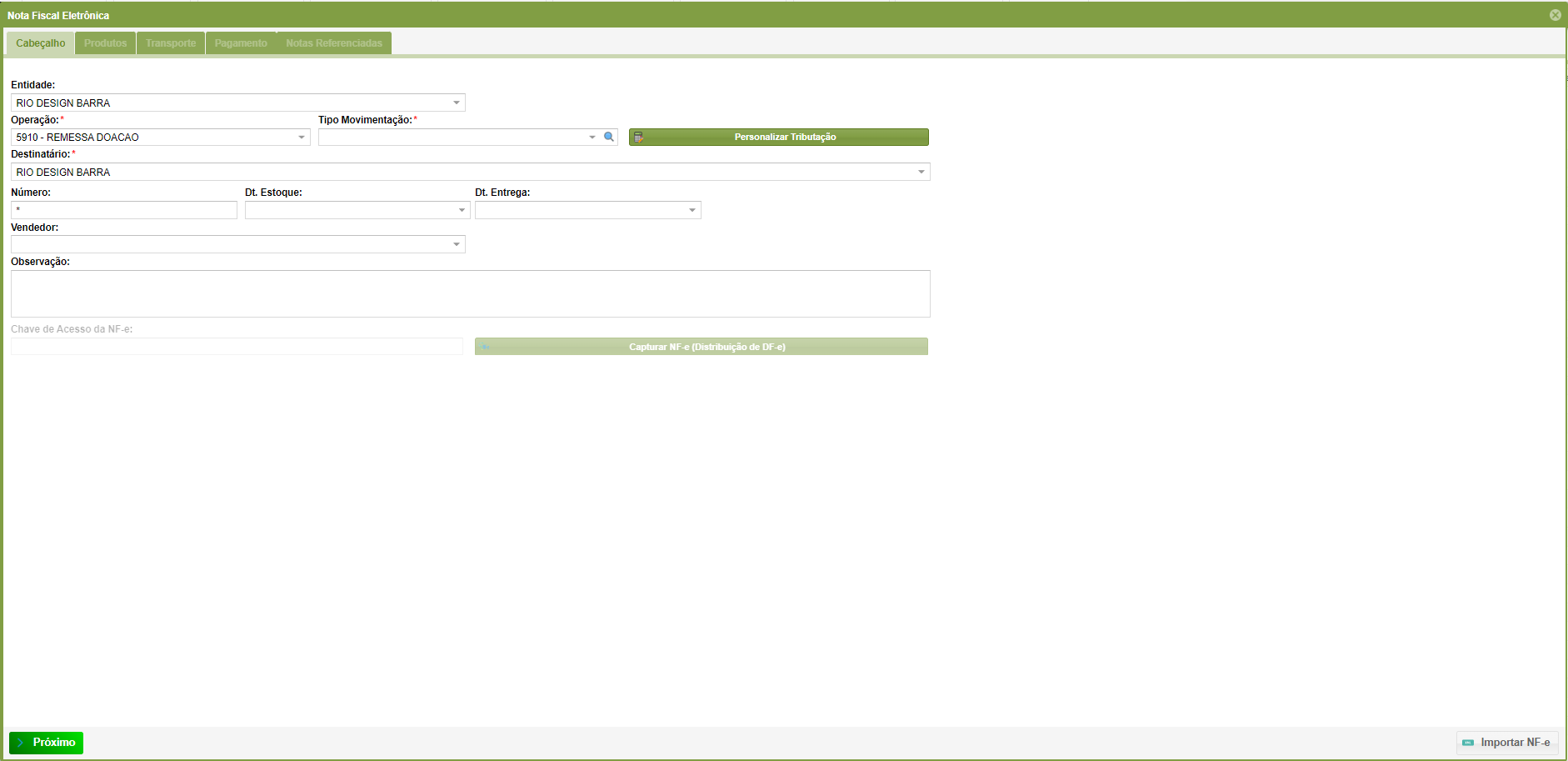The width and height of the screenshot is (1568, 761).
Task: Click the magnifying glass to search Tipo Movimentação
Action: [607, 137]
